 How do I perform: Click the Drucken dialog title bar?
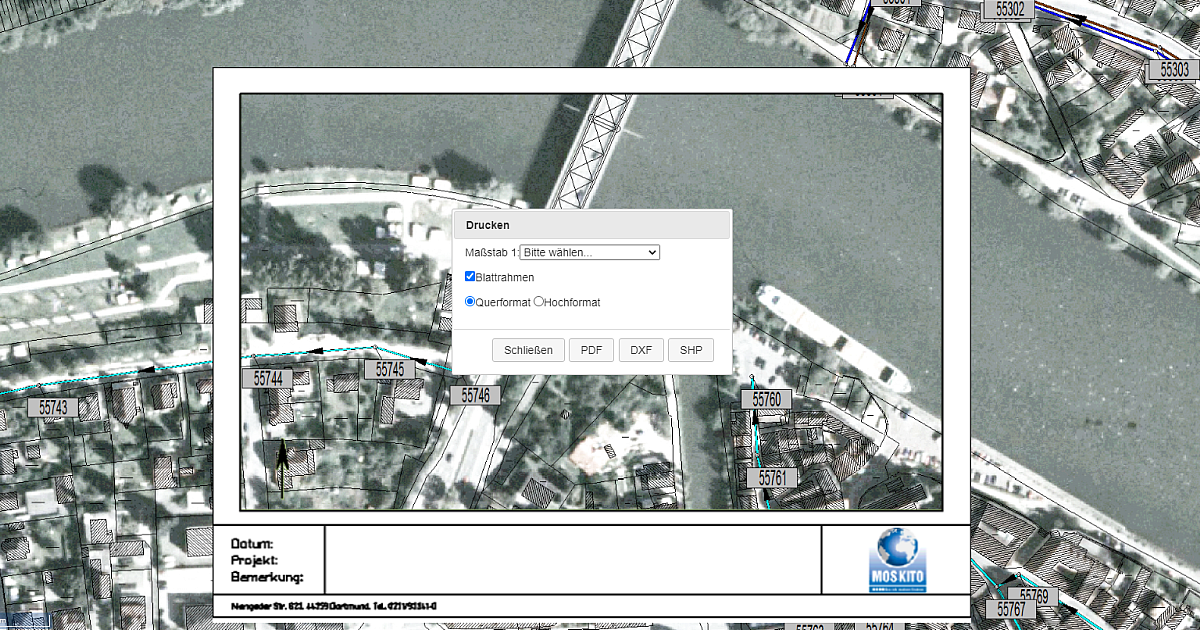click(x=592, y=225)
